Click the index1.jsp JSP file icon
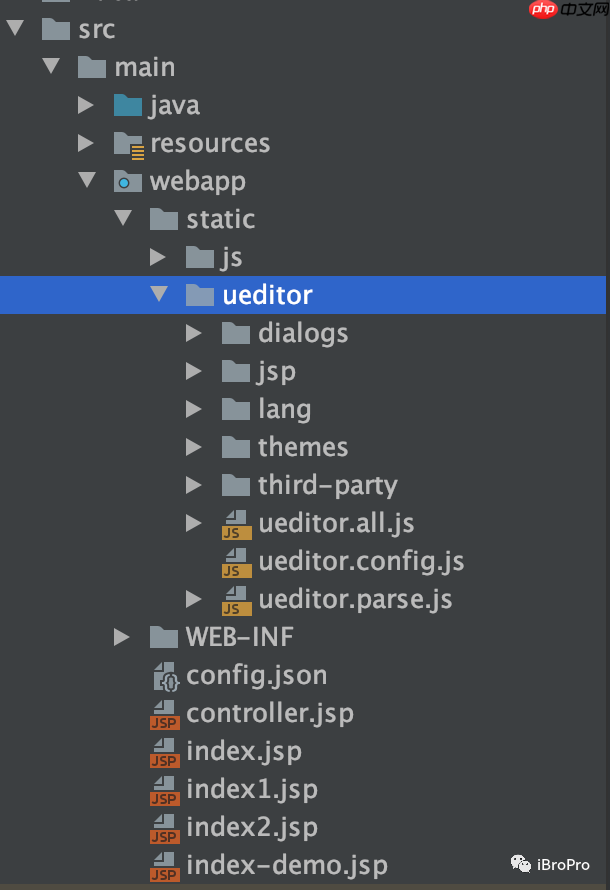 165,791
